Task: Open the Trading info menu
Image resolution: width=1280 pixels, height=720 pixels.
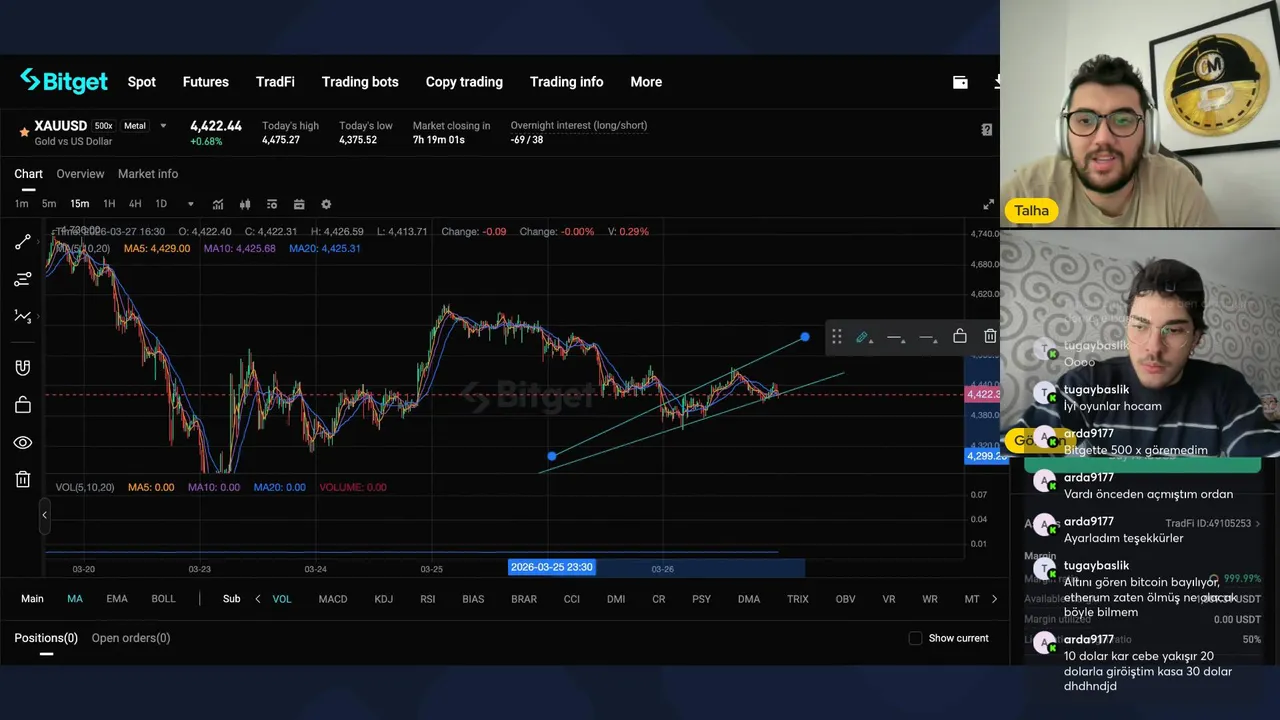Action: tap(567, 82)
